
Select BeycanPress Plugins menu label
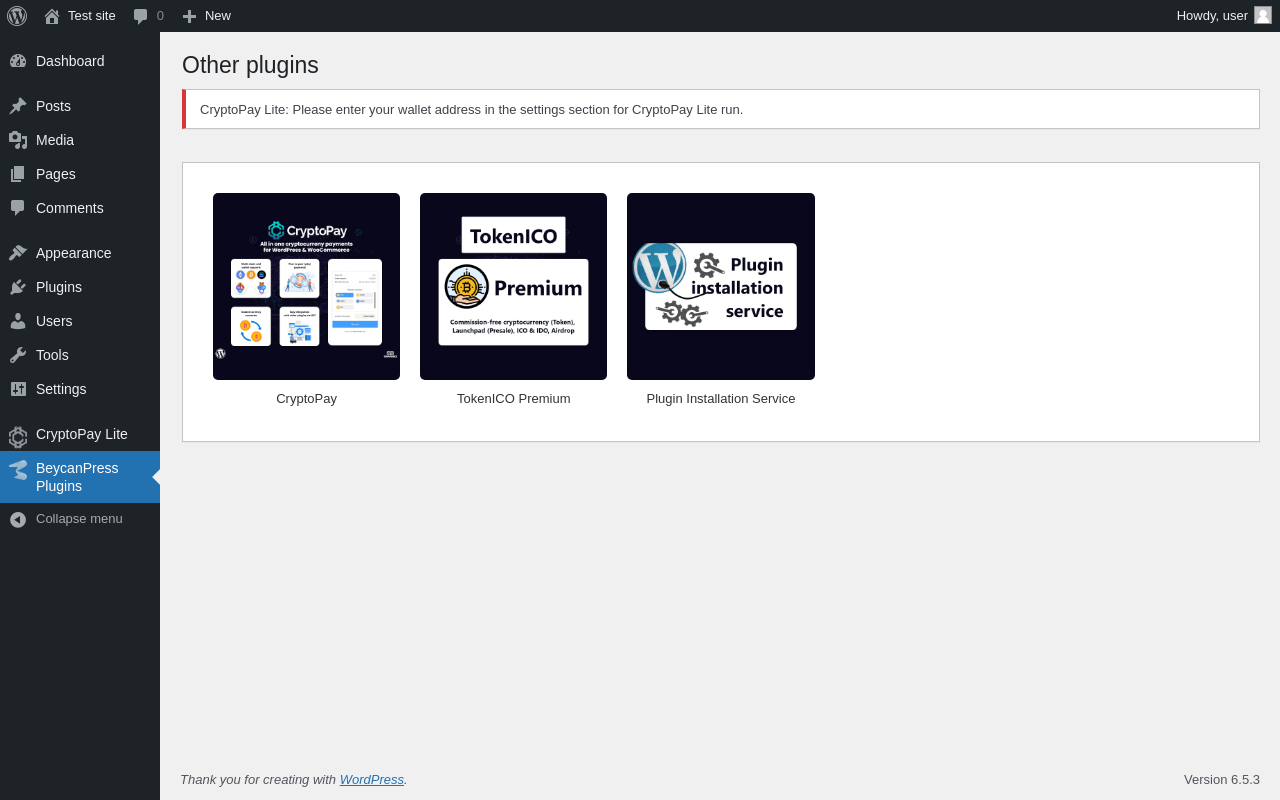tap(77, 477)
